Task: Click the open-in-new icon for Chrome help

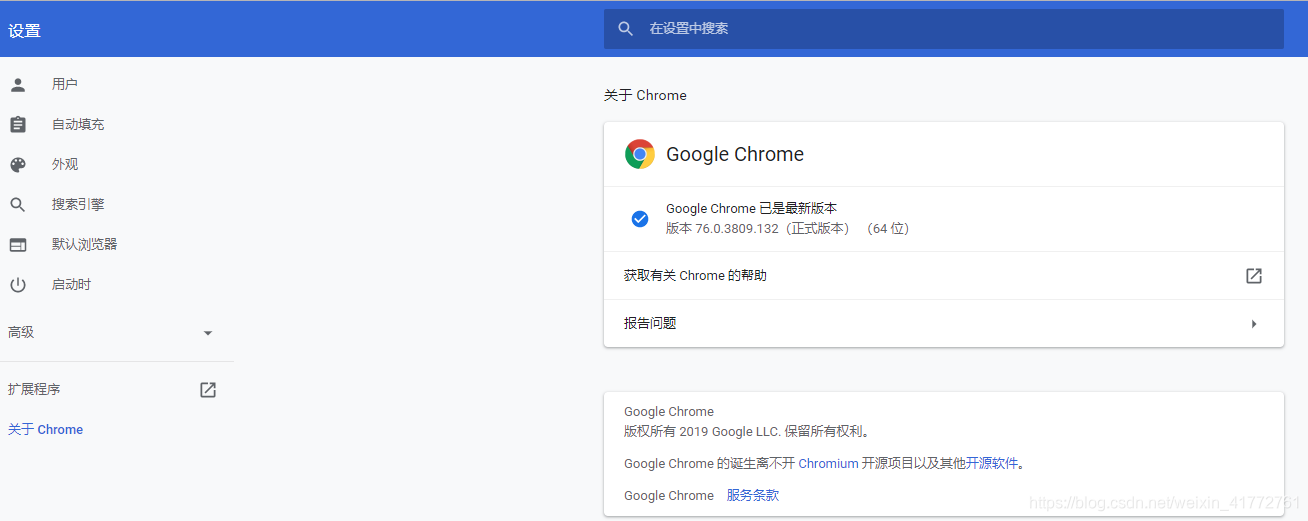Action: pyautogui.click(x=1254, y=276)
